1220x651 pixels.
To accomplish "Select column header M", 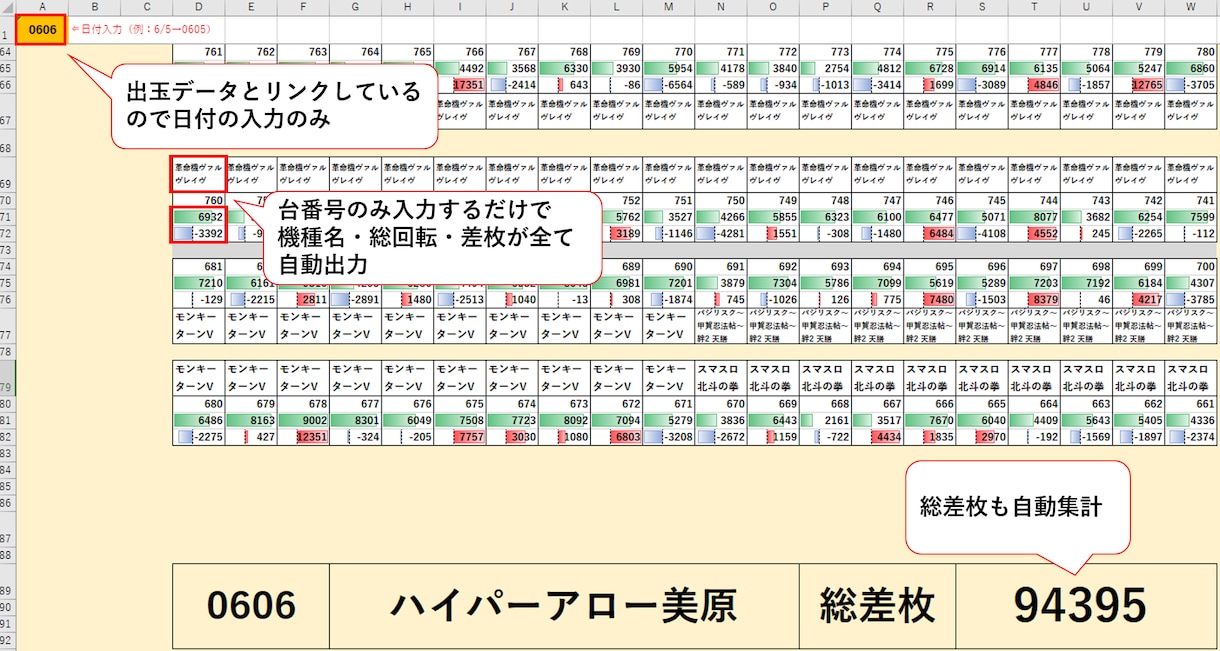I will pos(669,7).
